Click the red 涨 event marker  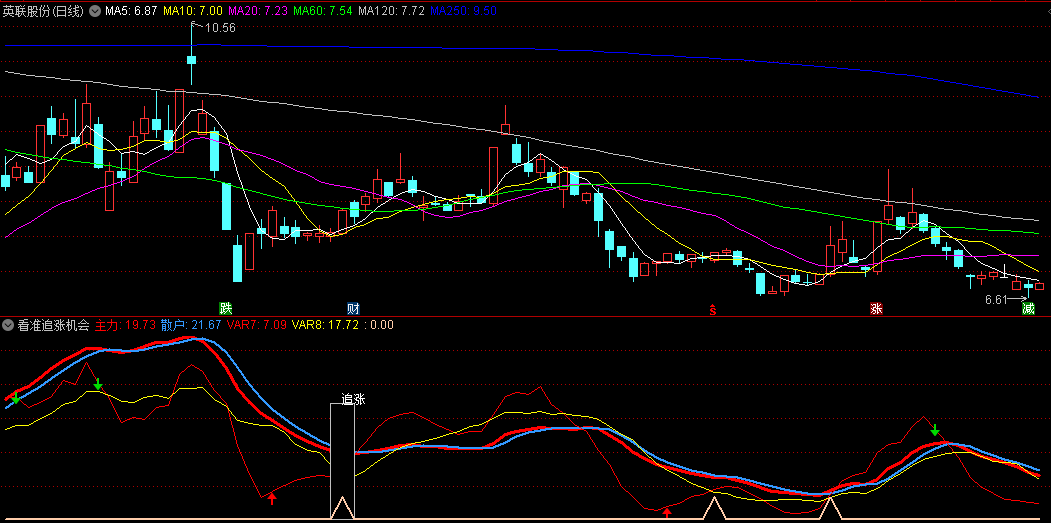pyautogui.click(x=876, y=309)
